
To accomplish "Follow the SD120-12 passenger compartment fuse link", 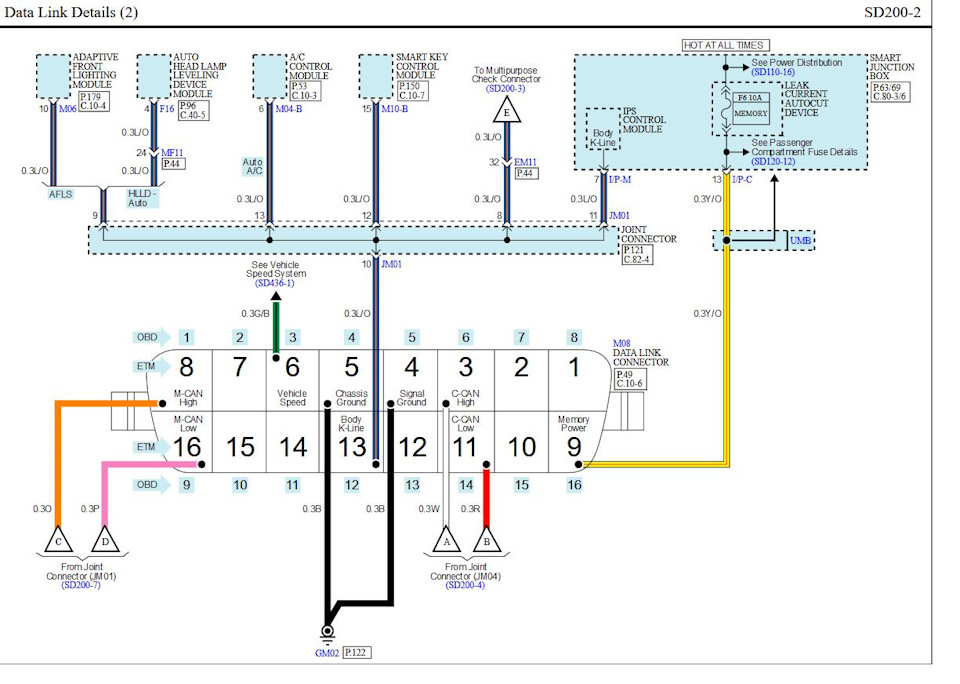I will click(x=773, y=162).
